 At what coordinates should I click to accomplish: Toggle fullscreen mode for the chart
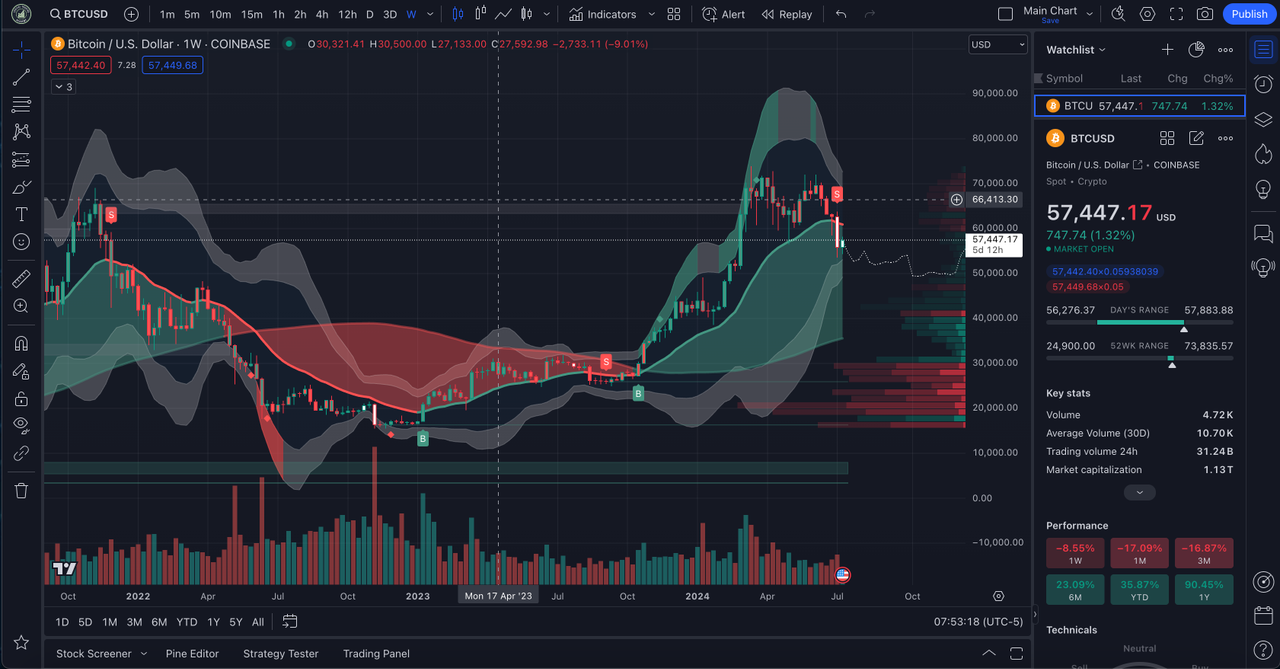pos(1177,14)
